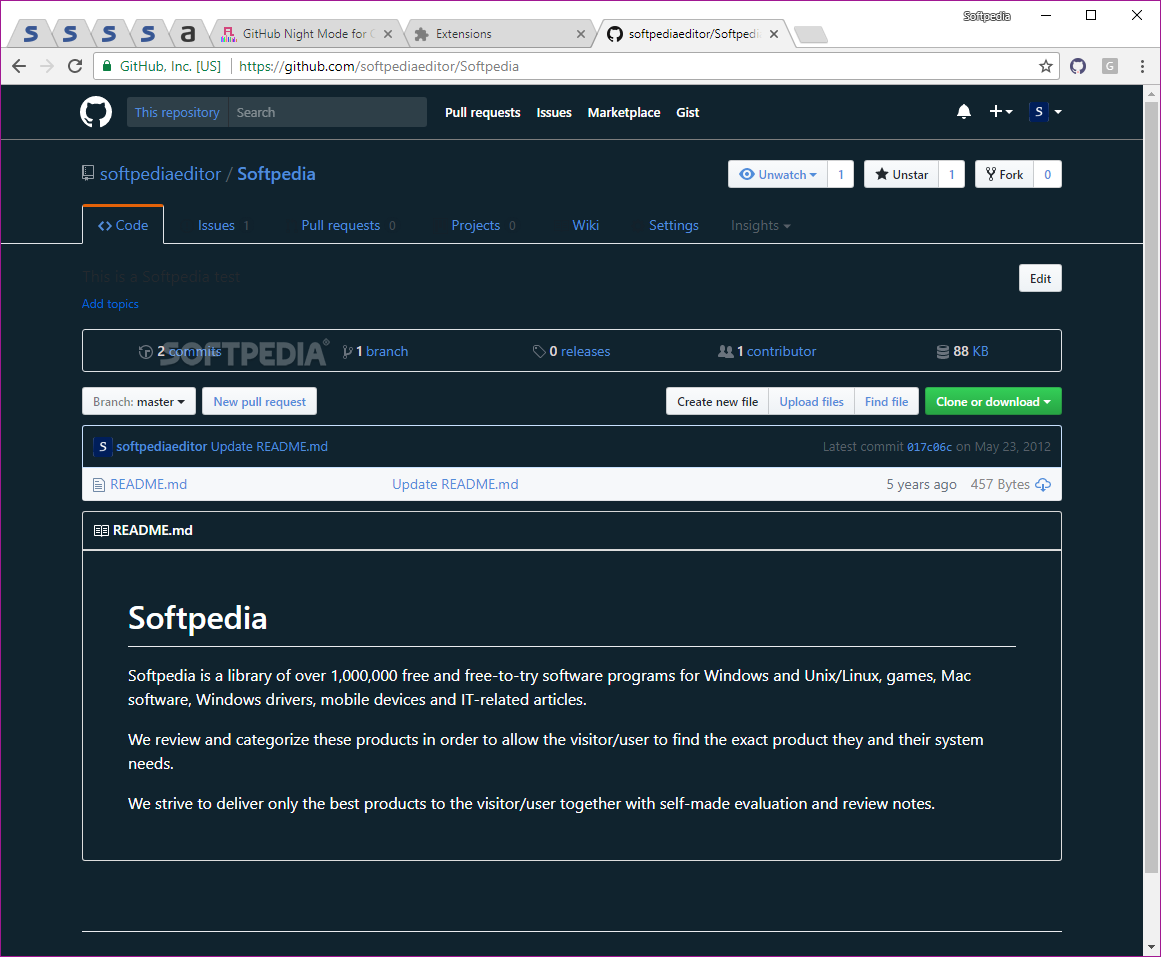Reload the page with the refresh icon

(75, 66)
